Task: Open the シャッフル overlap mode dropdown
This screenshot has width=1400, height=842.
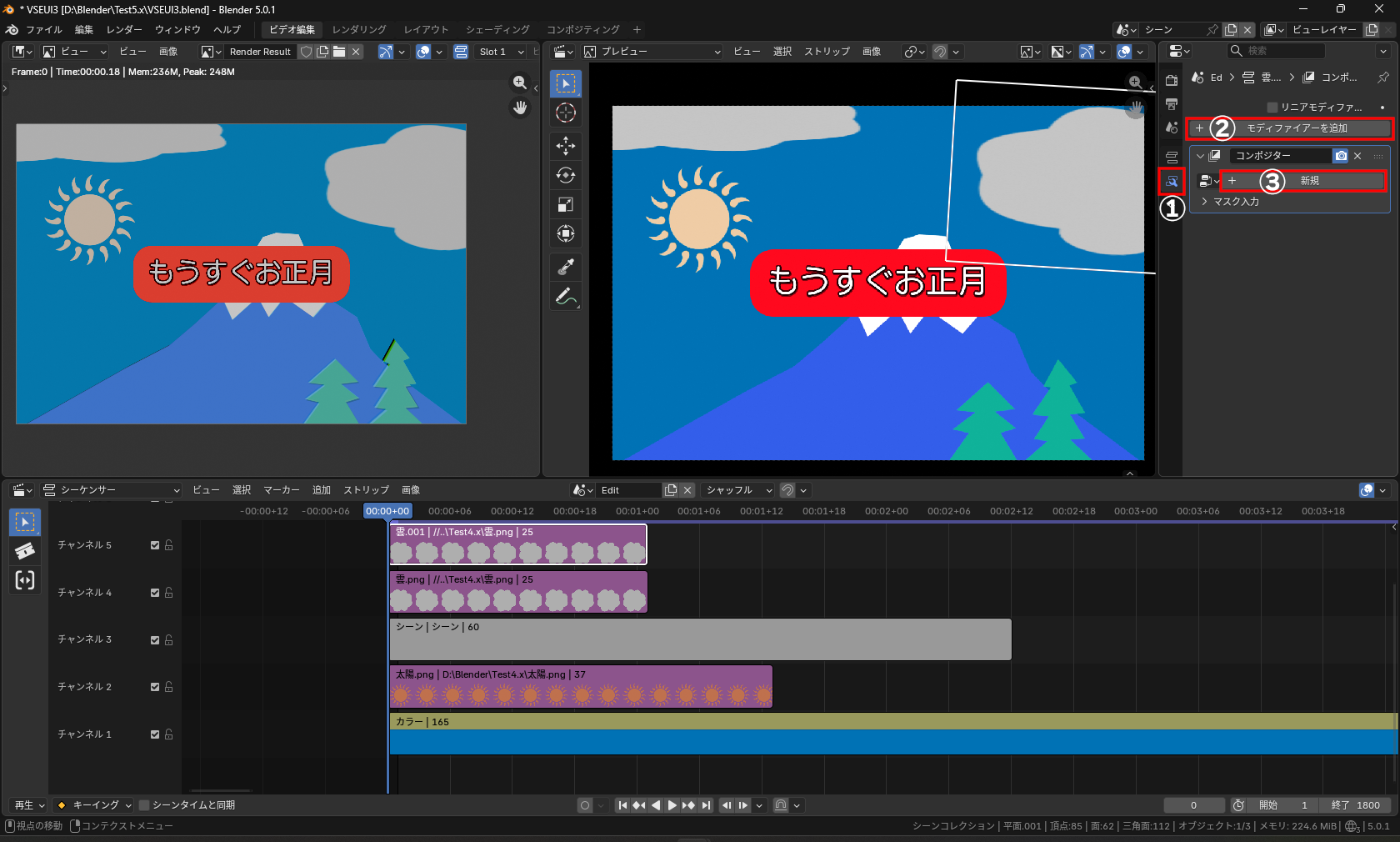Action: coord(737,490)
